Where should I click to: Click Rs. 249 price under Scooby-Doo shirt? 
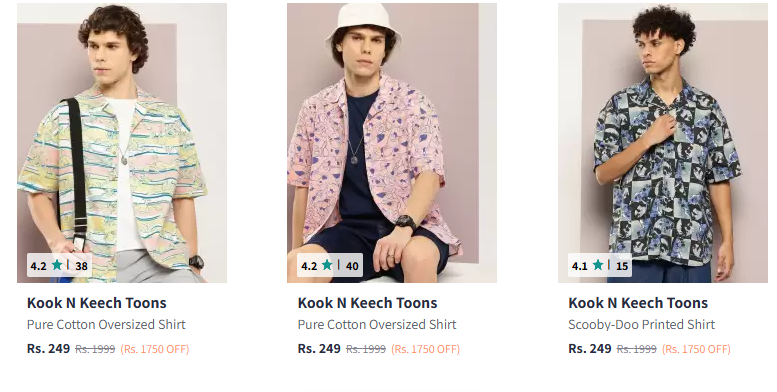pyautogui.click(x=590, y=349)
